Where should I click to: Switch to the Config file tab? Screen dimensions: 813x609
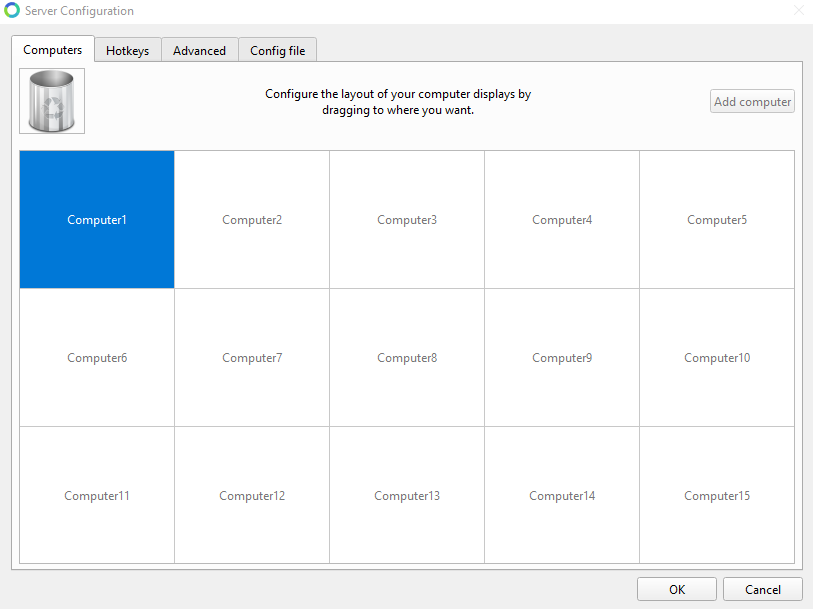(277, 51)
